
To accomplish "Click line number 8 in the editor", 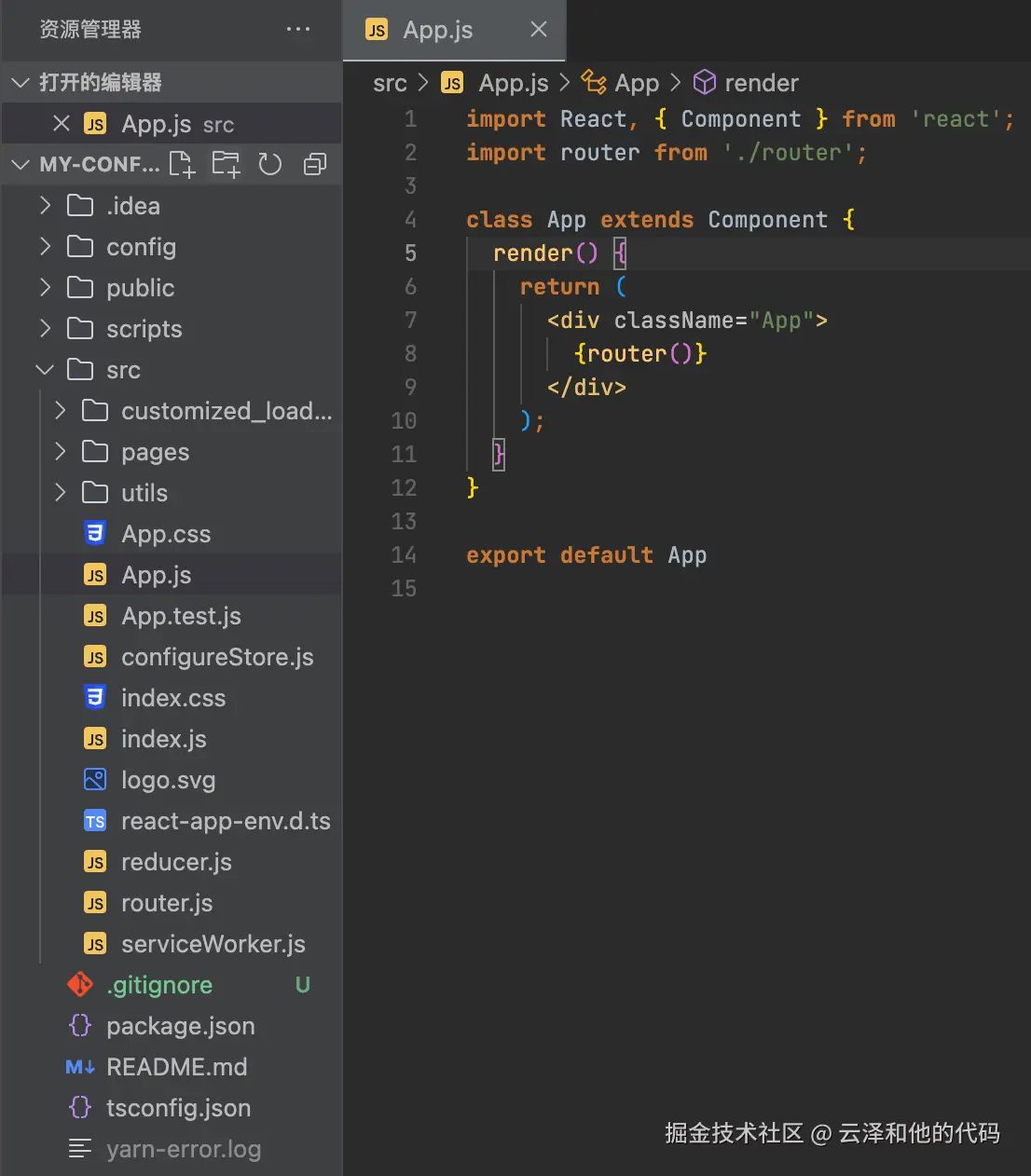I will tap(410, 353).
